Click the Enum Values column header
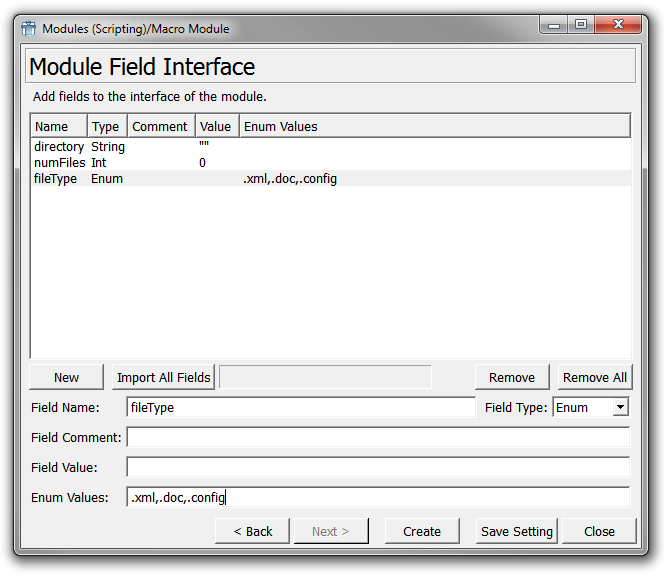This screenshot has width=666, height=576. pyautogui.click(x=280, y=126)
